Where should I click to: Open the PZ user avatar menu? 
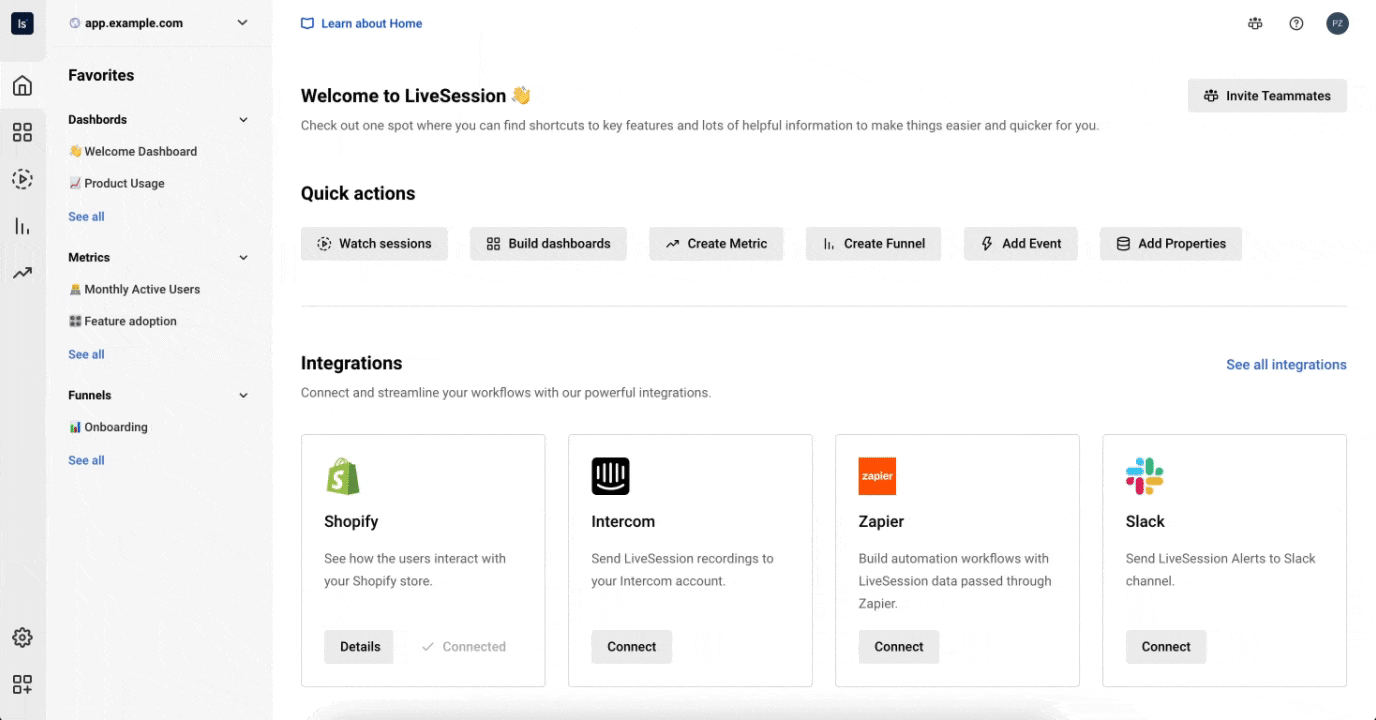click(1337, 24)
